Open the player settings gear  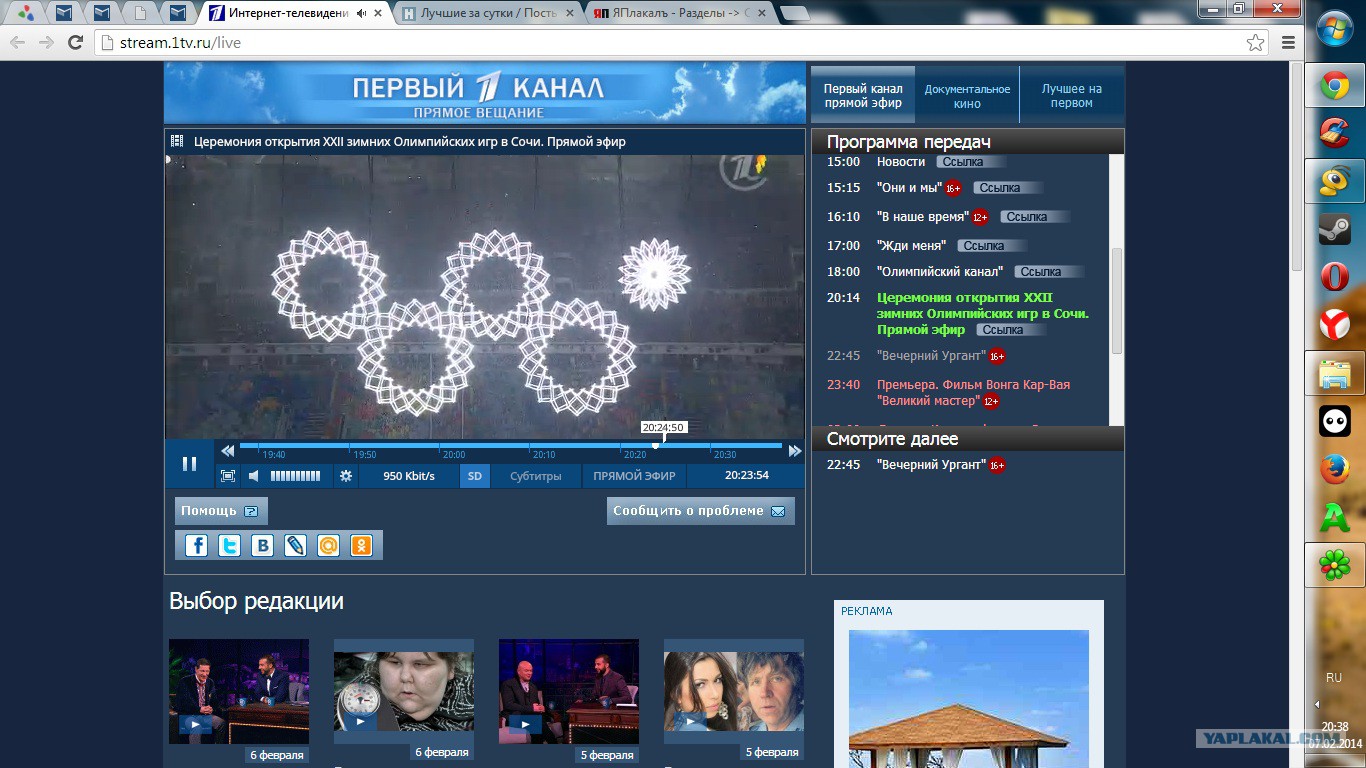[346, 476]
